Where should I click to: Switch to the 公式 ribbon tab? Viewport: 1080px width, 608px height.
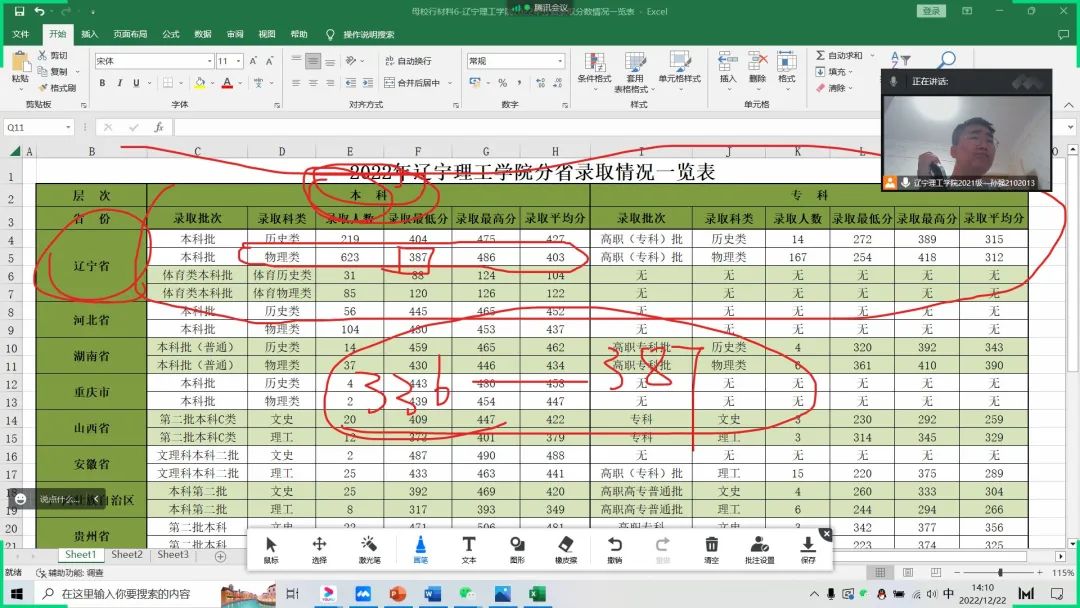[x=171, y=34]
